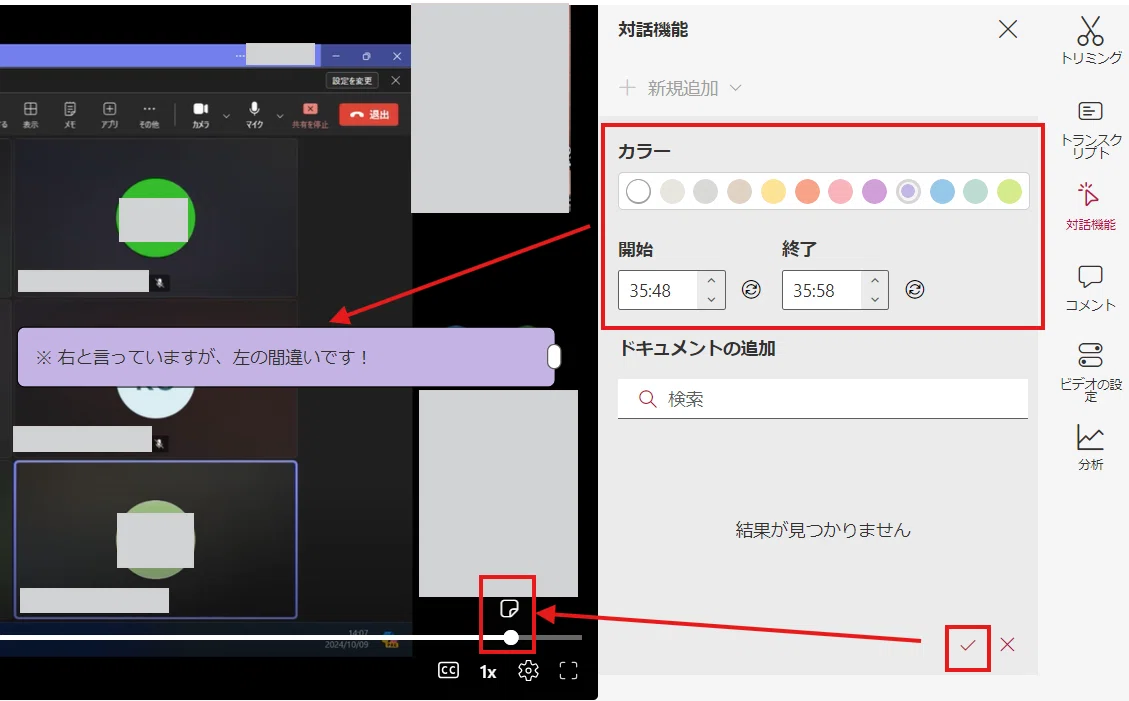
Task: Select the selected lavender color swatch
Action: tap(908, 191)
